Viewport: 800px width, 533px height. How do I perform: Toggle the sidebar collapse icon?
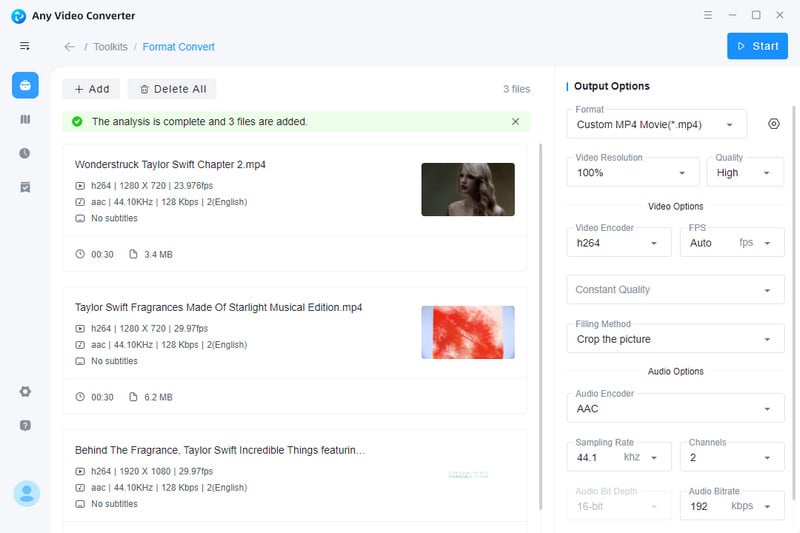[x=24, y=46]
